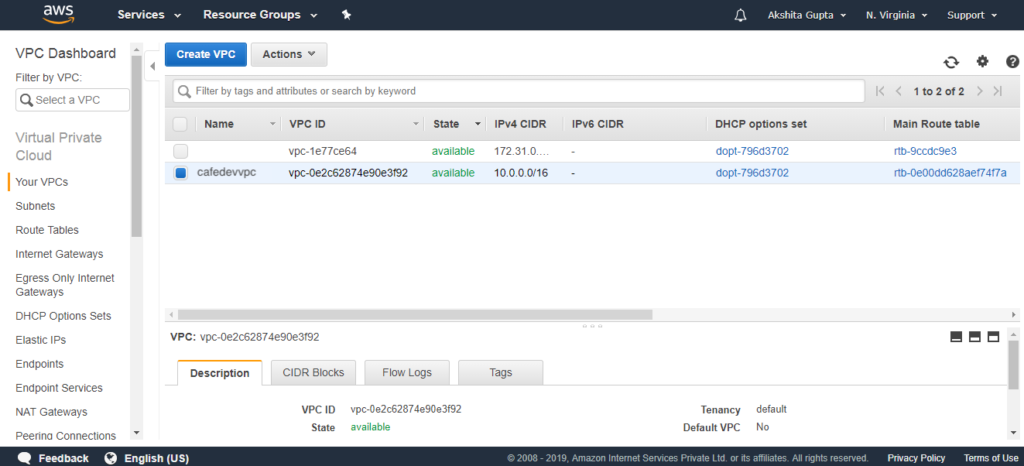Click the Feedback speech bubble icon
The height and width of the screenshot is (466, 1024).
coord(25,458)
